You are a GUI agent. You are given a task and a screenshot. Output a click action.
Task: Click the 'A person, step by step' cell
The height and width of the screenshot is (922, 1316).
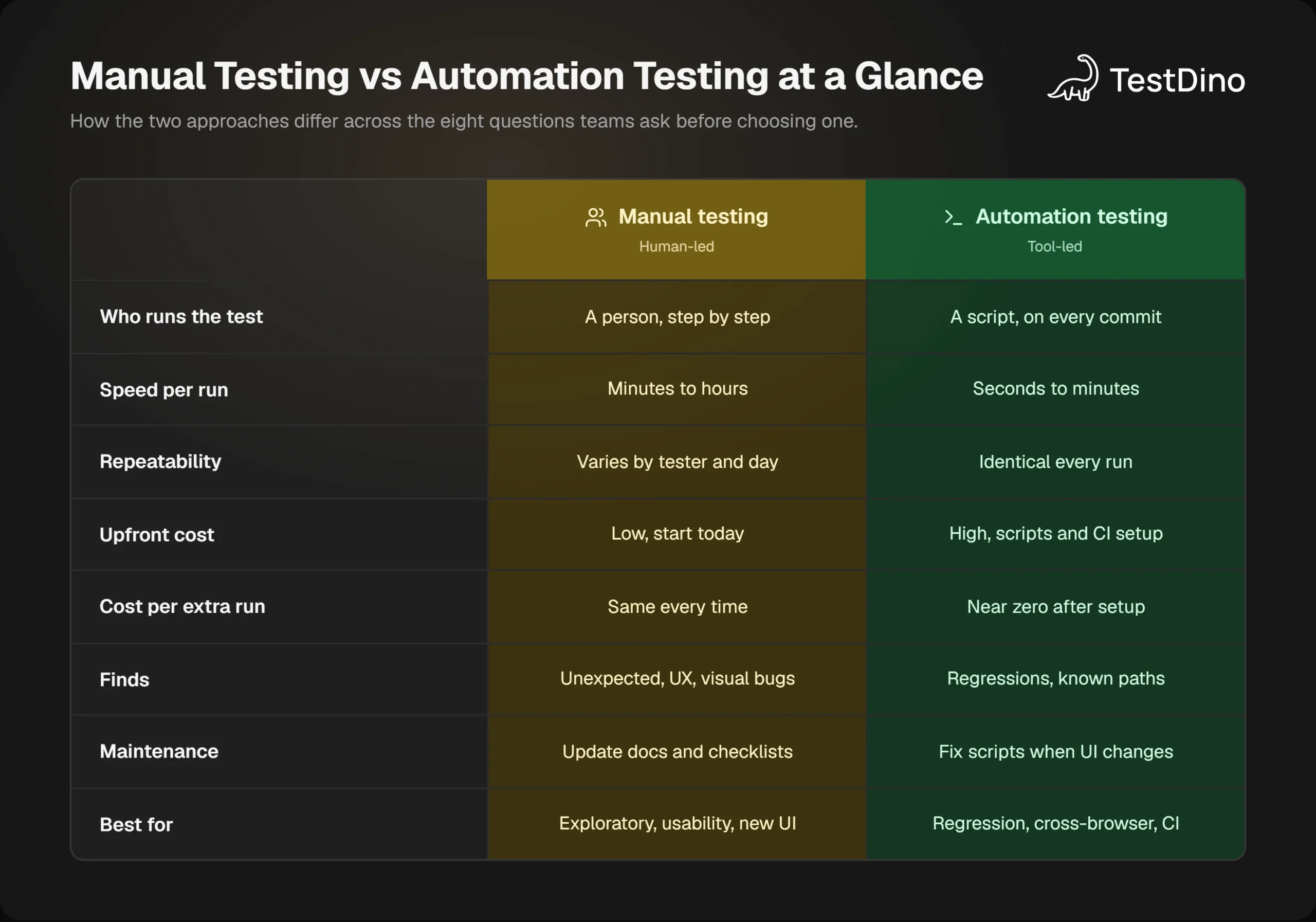[x=677, y=317]
